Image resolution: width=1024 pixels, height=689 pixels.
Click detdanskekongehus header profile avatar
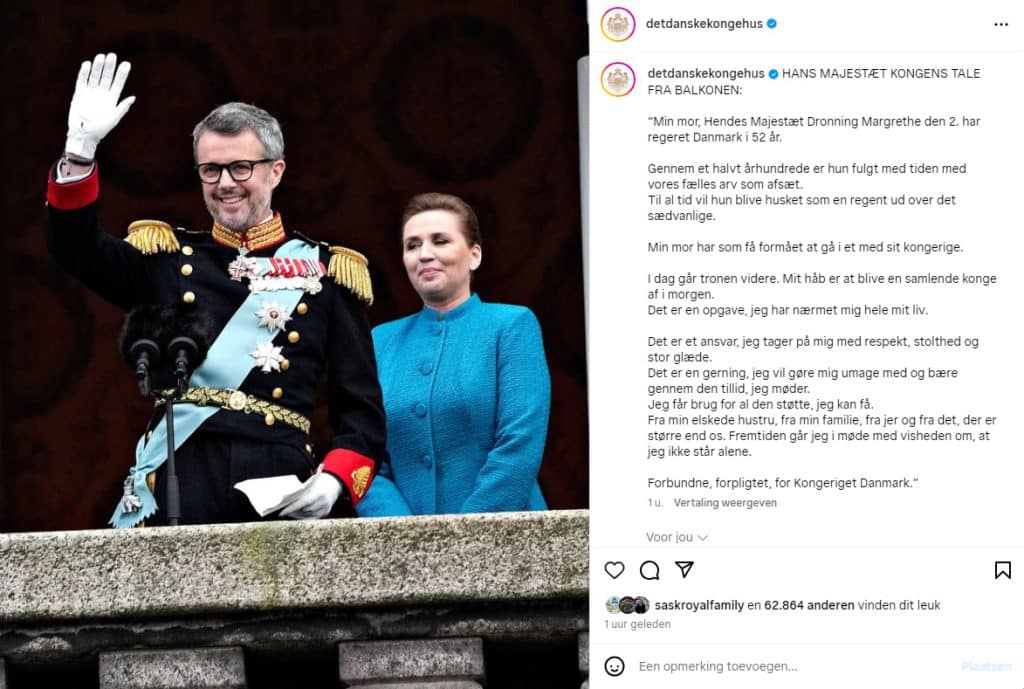pyautogui.click(x=617, y=24)
